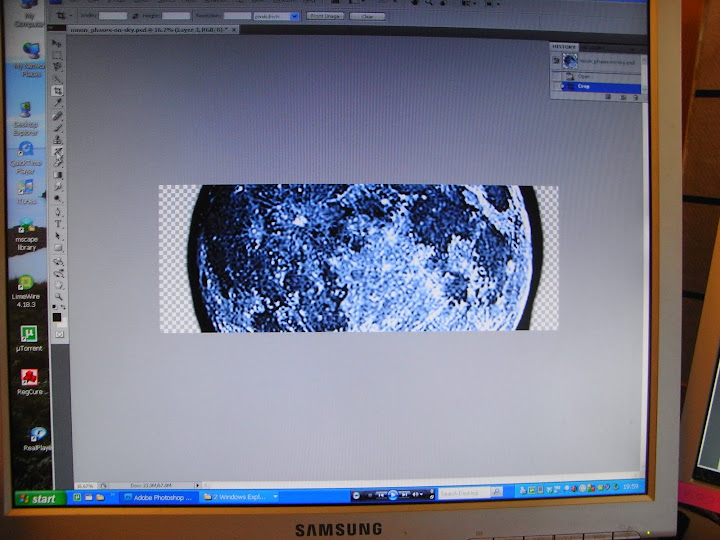The height and width of the screenshot is (540, 720).
Task: Select the Brush tool
Action: tap(57, 128)
